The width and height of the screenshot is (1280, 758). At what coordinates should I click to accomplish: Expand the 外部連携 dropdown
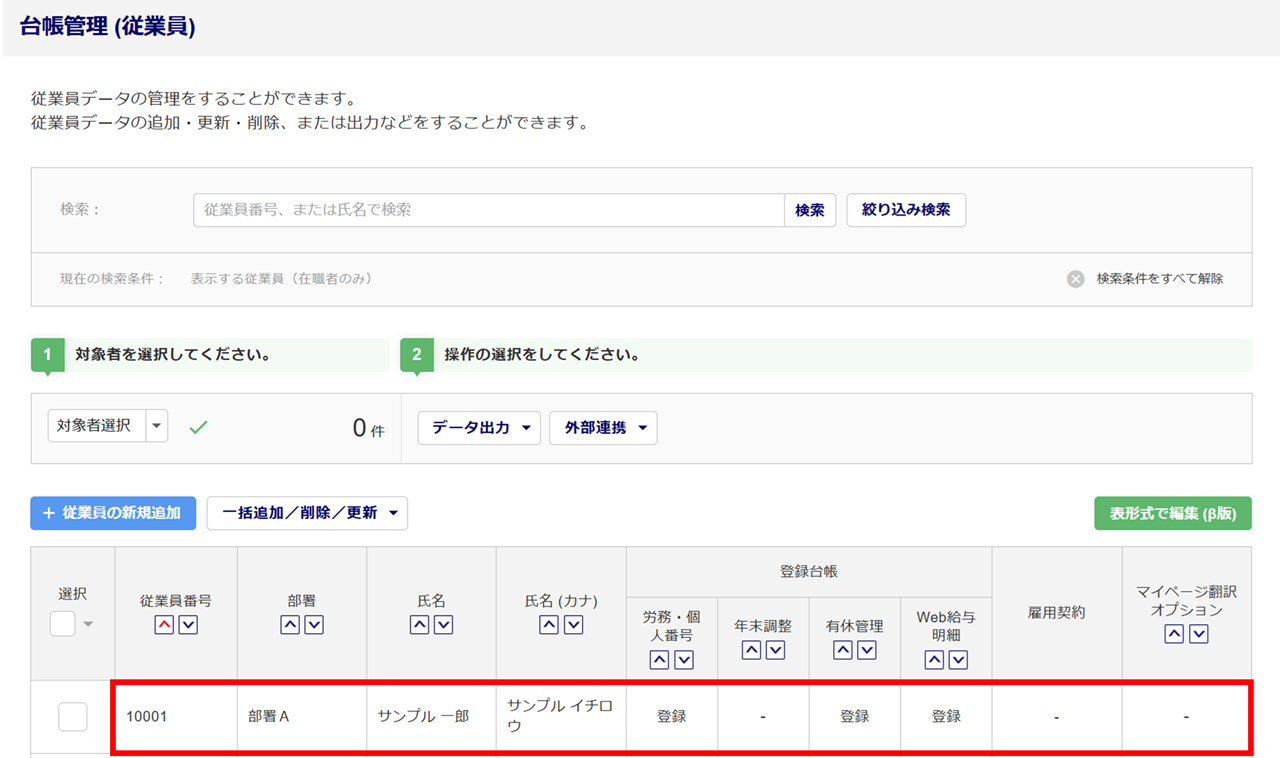[603, 428]
